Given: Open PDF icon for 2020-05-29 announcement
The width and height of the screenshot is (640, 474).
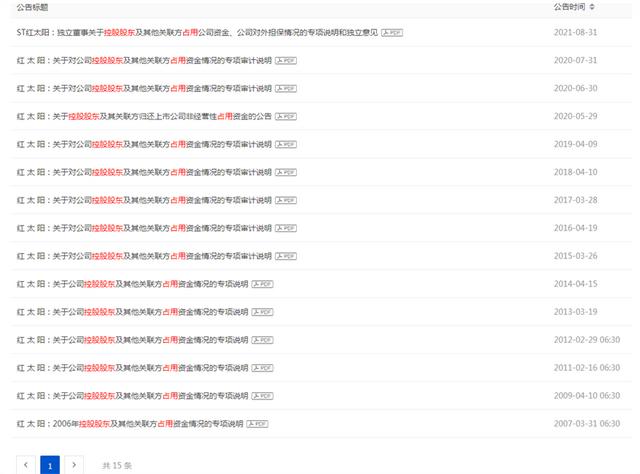Looking at the screenshot, I should click(286, 116).
